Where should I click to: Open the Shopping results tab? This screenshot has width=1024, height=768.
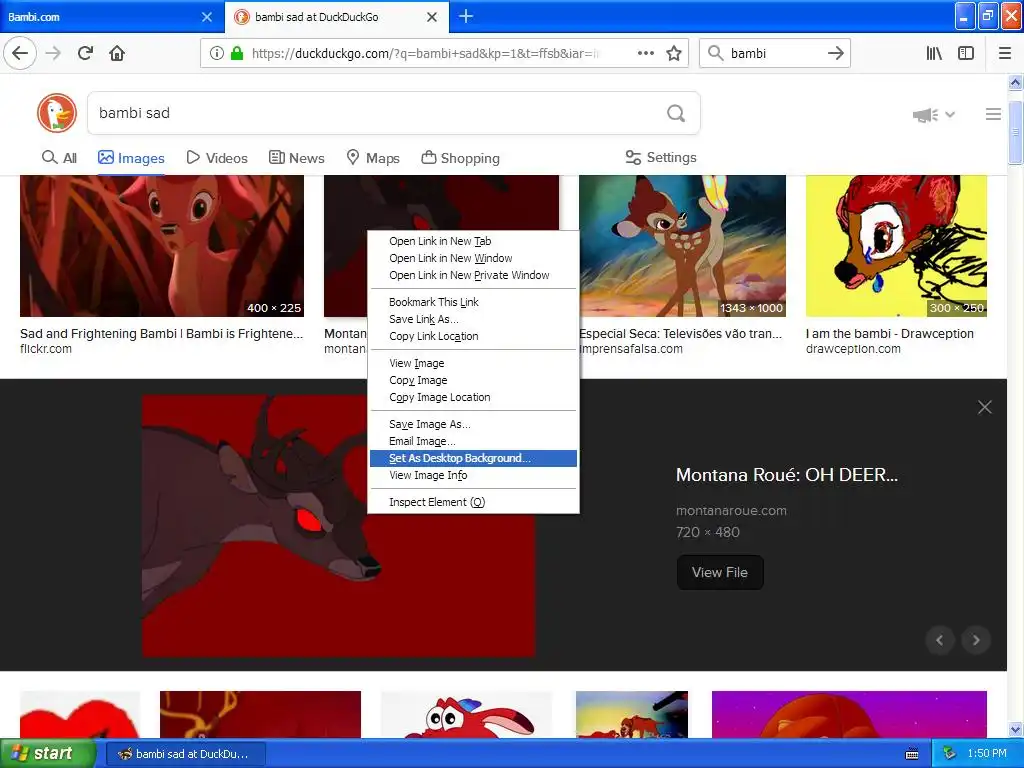(x=460, y=158)
